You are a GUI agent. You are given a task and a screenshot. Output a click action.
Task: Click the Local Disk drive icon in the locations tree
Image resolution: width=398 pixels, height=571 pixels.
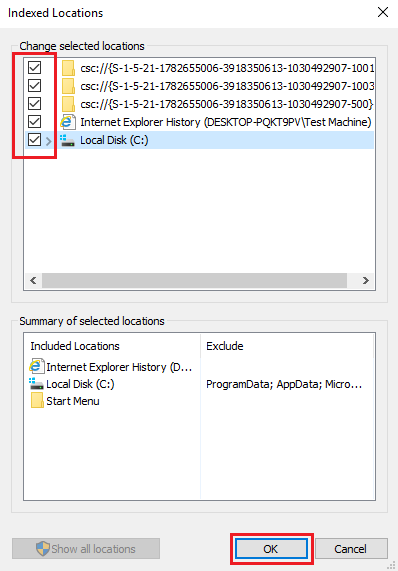tap(67, 140)
